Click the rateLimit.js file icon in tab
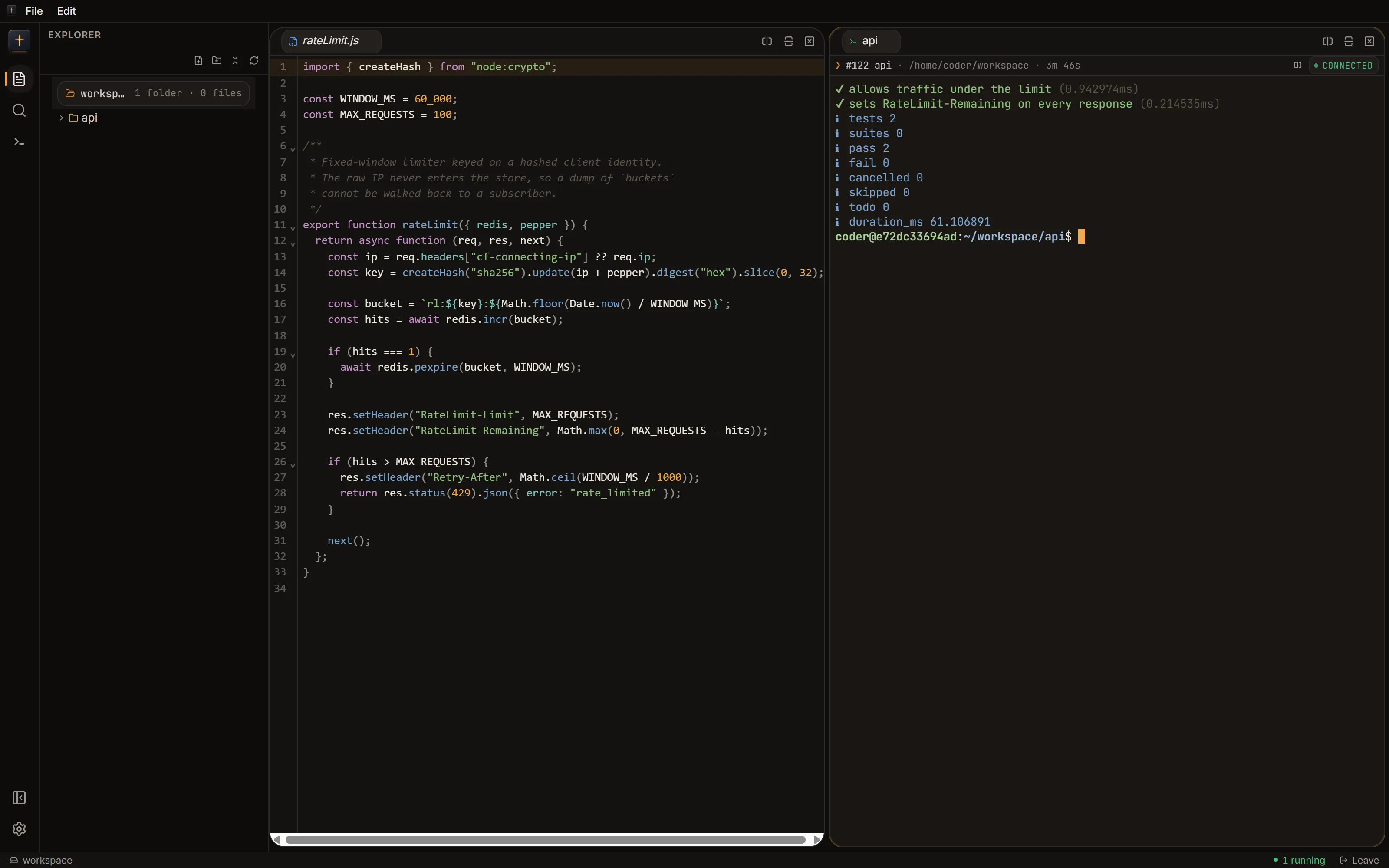The height and width of the screenshot is (868, 1389). coord(293,41)
